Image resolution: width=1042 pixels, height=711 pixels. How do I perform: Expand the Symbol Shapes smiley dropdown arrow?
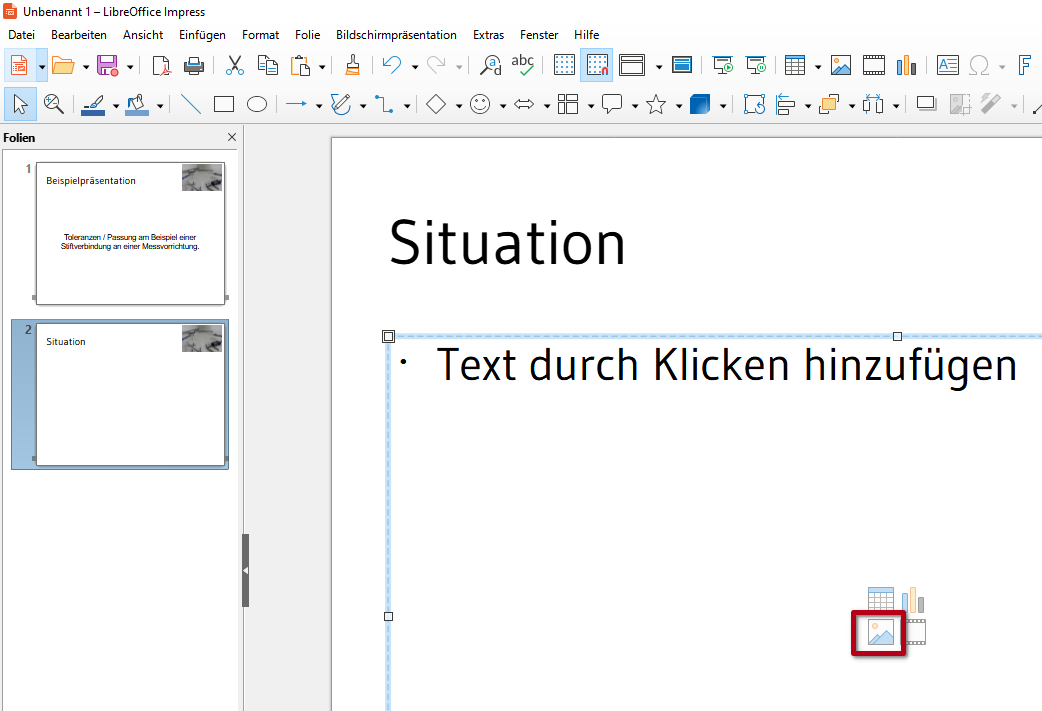click(x=502, y=105)
